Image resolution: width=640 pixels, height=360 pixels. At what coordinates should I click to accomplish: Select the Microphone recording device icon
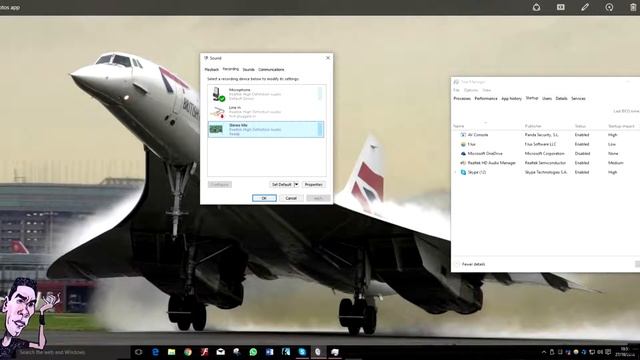tap(218, 94)
